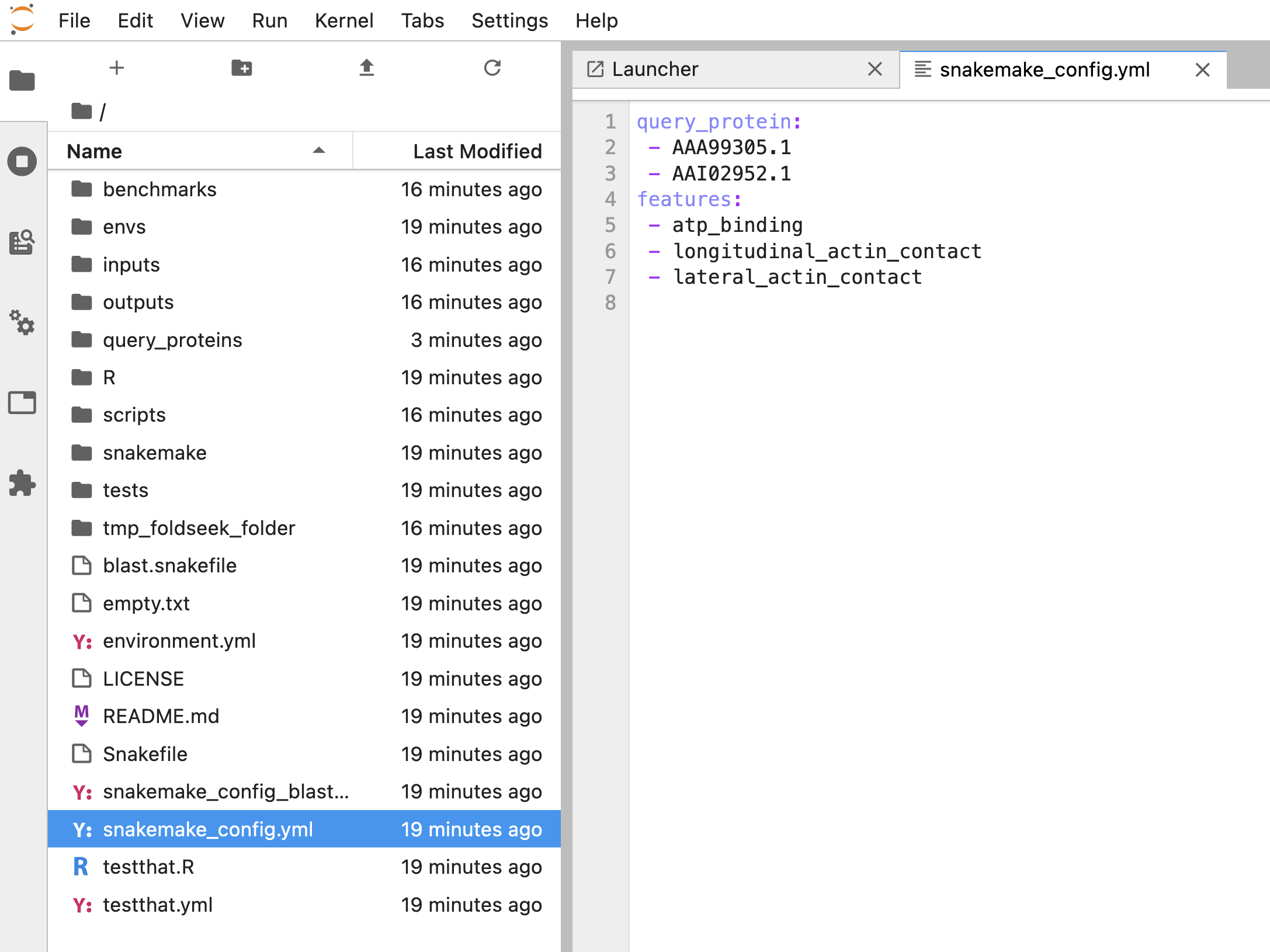Open the Settings menu
Viewport: 1270px width, 952px height.
tap(509, 20)
